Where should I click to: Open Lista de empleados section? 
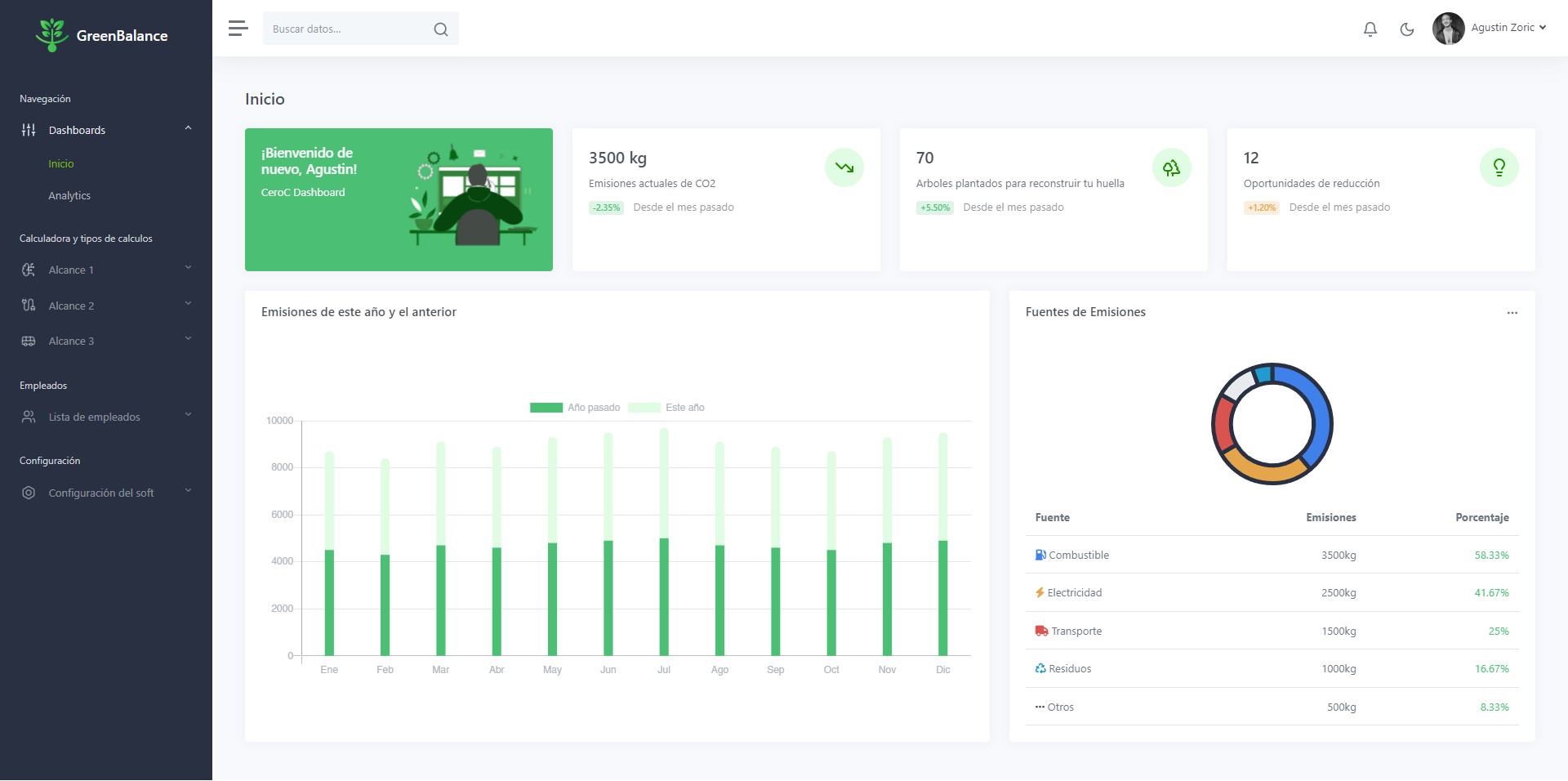106,417
